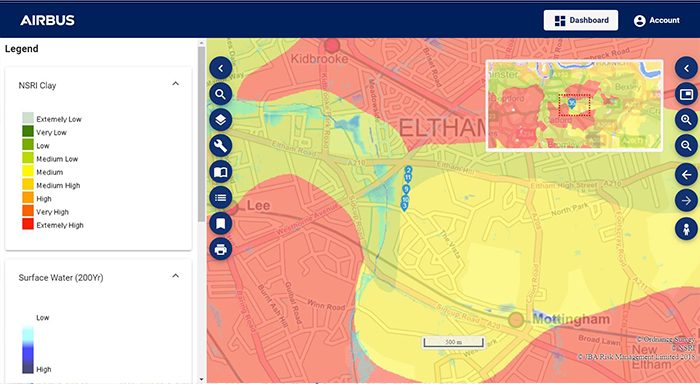Open the bookmark icon
700x384 pixels.
point(221,223)
